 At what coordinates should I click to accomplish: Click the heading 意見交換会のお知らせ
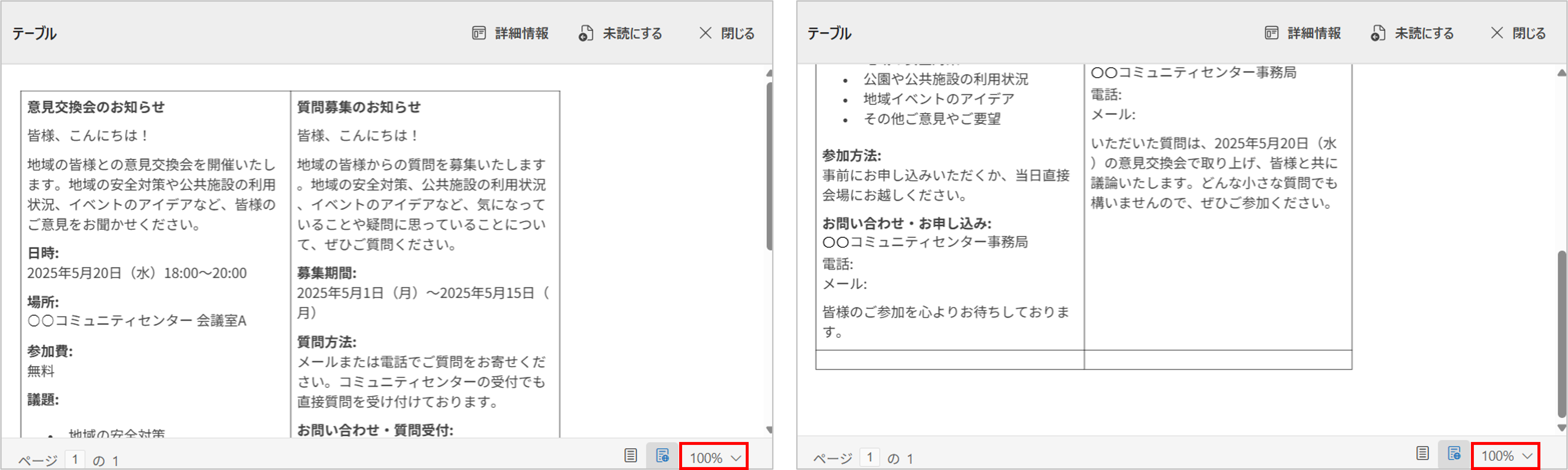(96, 107)
